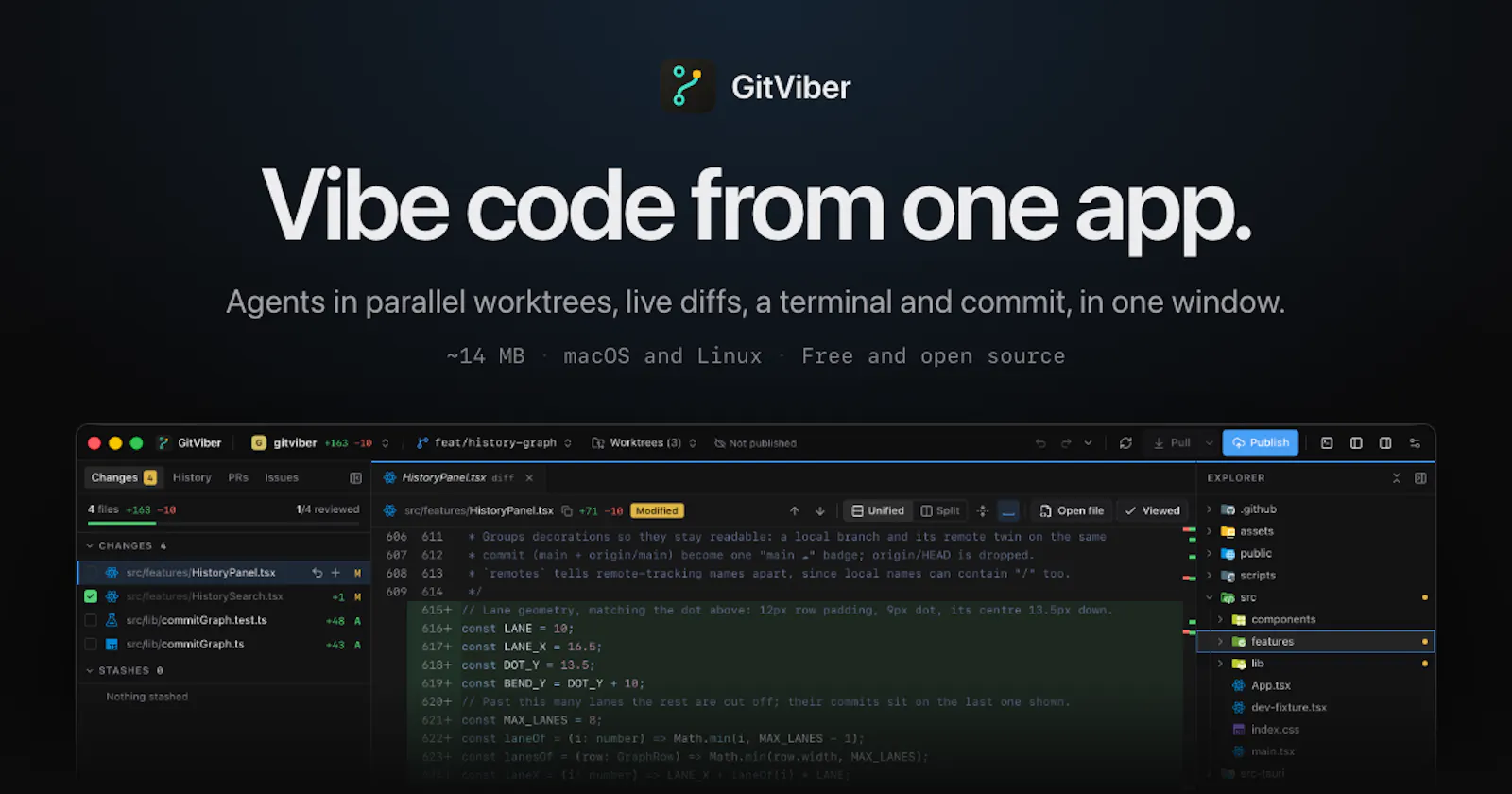Screen dimensions: 1512x794
Task: Check the commitGraph.test.ts checkbox
Action: pyautogui.click(x=91, y=621)
